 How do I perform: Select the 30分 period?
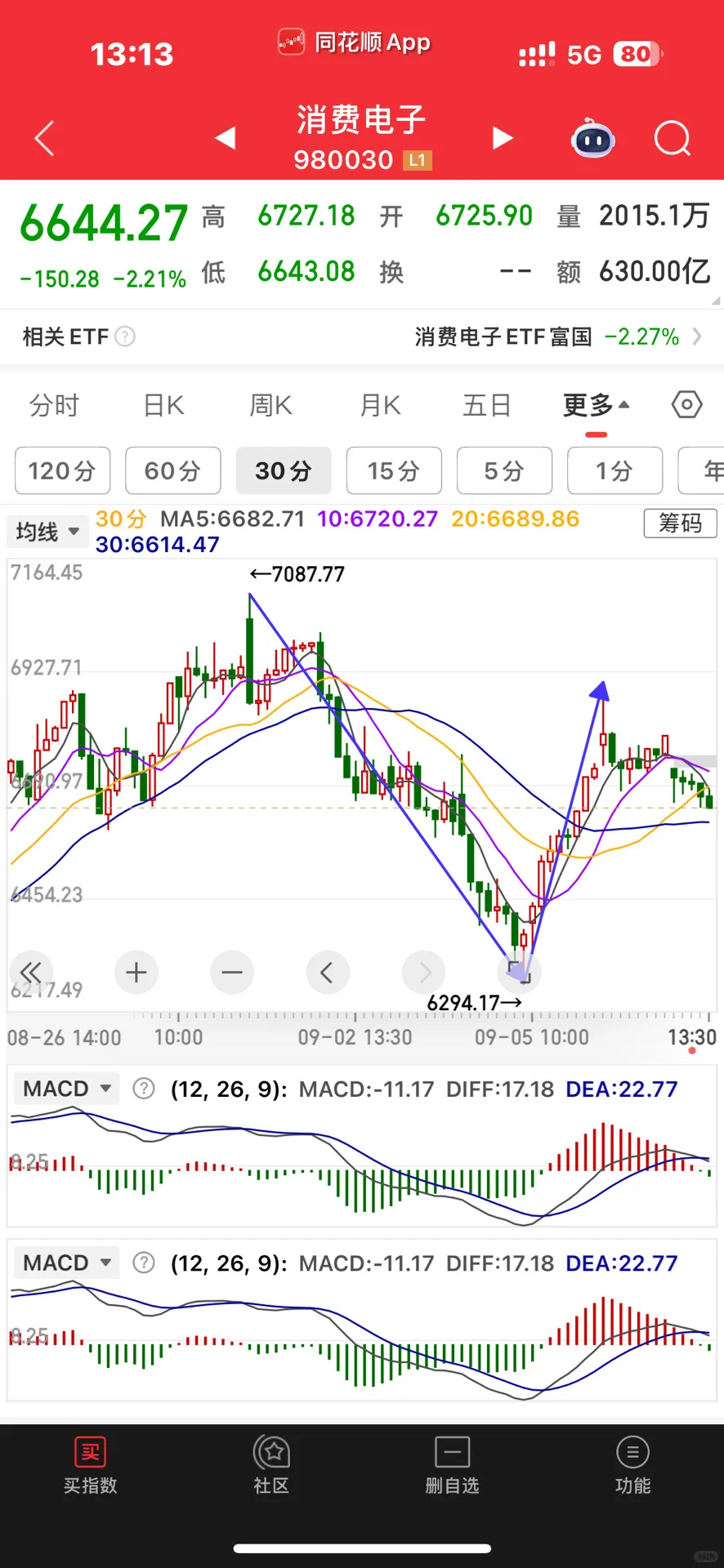click(284, 470)
